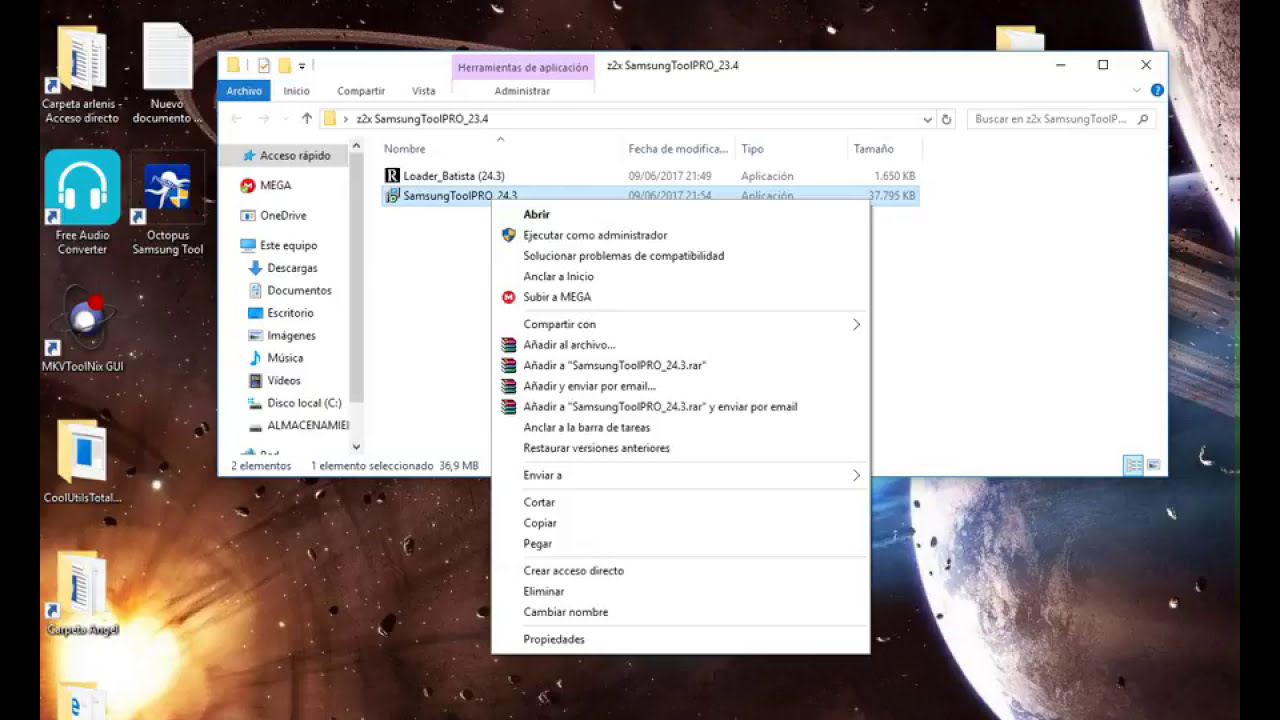1280x720 pixels.
Task: Expand the ribbon chevron
Action: click(1137, 90)
